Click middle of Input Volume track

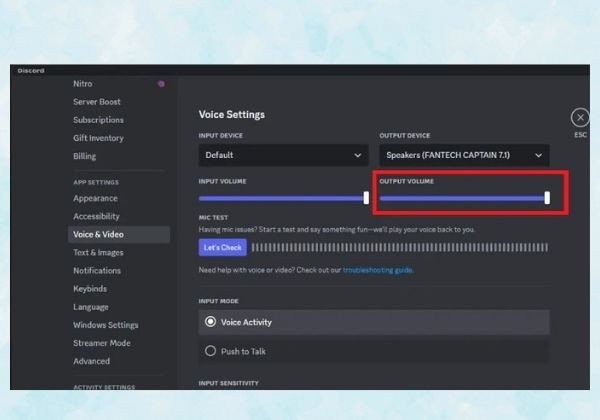click(282, 199)
